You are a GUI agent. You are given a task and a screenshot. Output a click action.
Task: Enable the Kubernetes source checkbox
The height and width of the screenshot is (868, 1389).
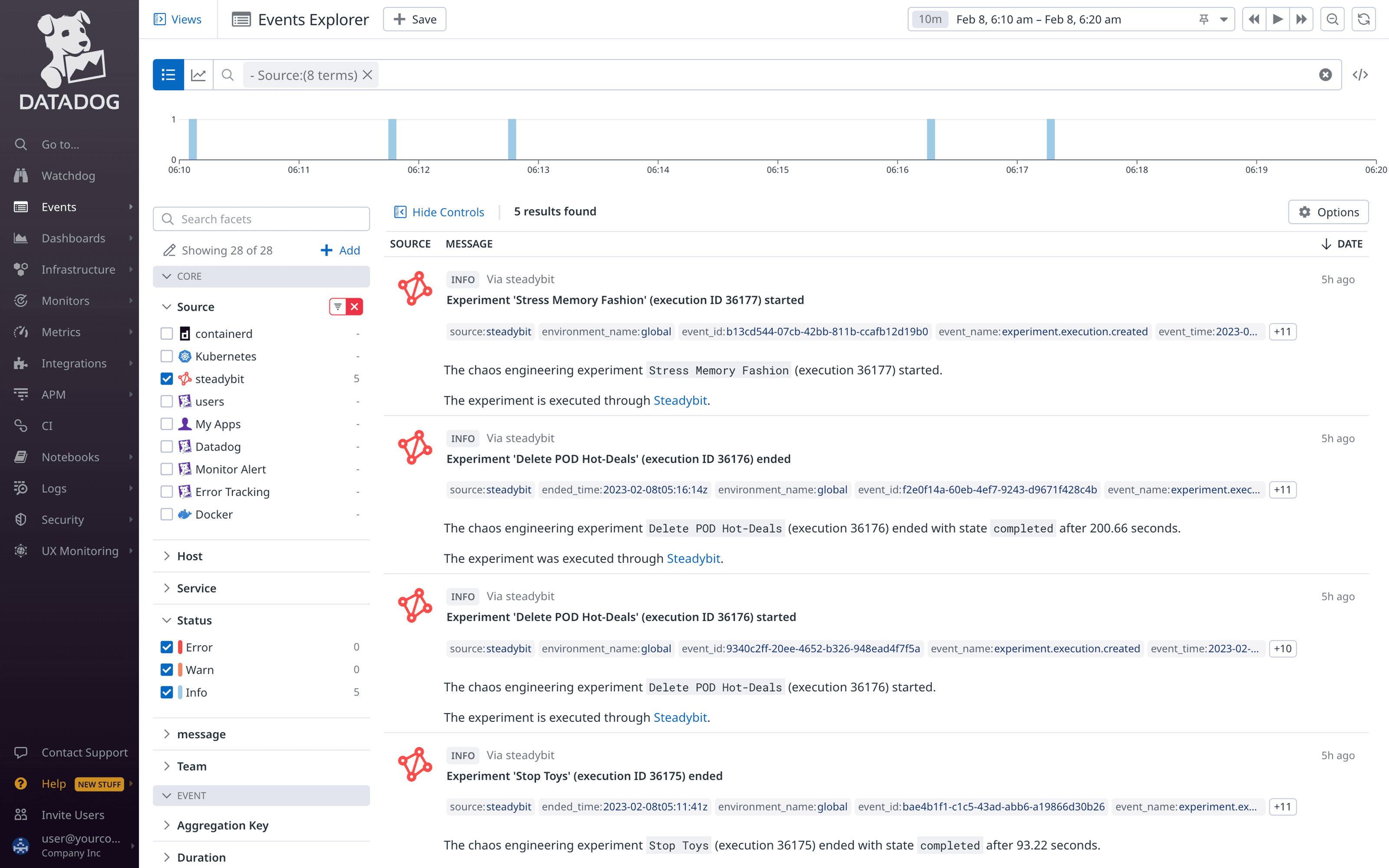tap(166, 356)
